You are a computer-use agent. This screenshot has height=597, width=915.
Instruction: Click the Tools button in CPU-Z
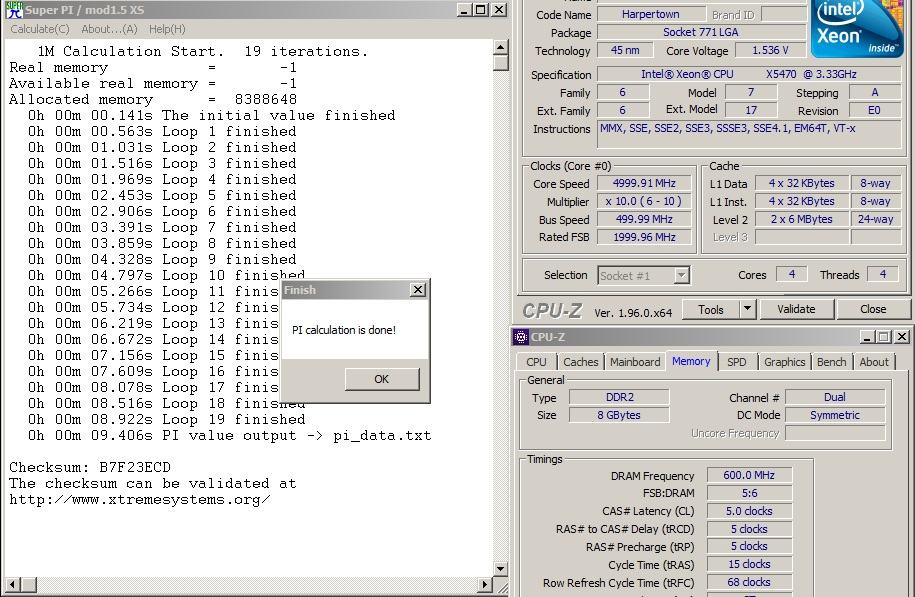711,310
